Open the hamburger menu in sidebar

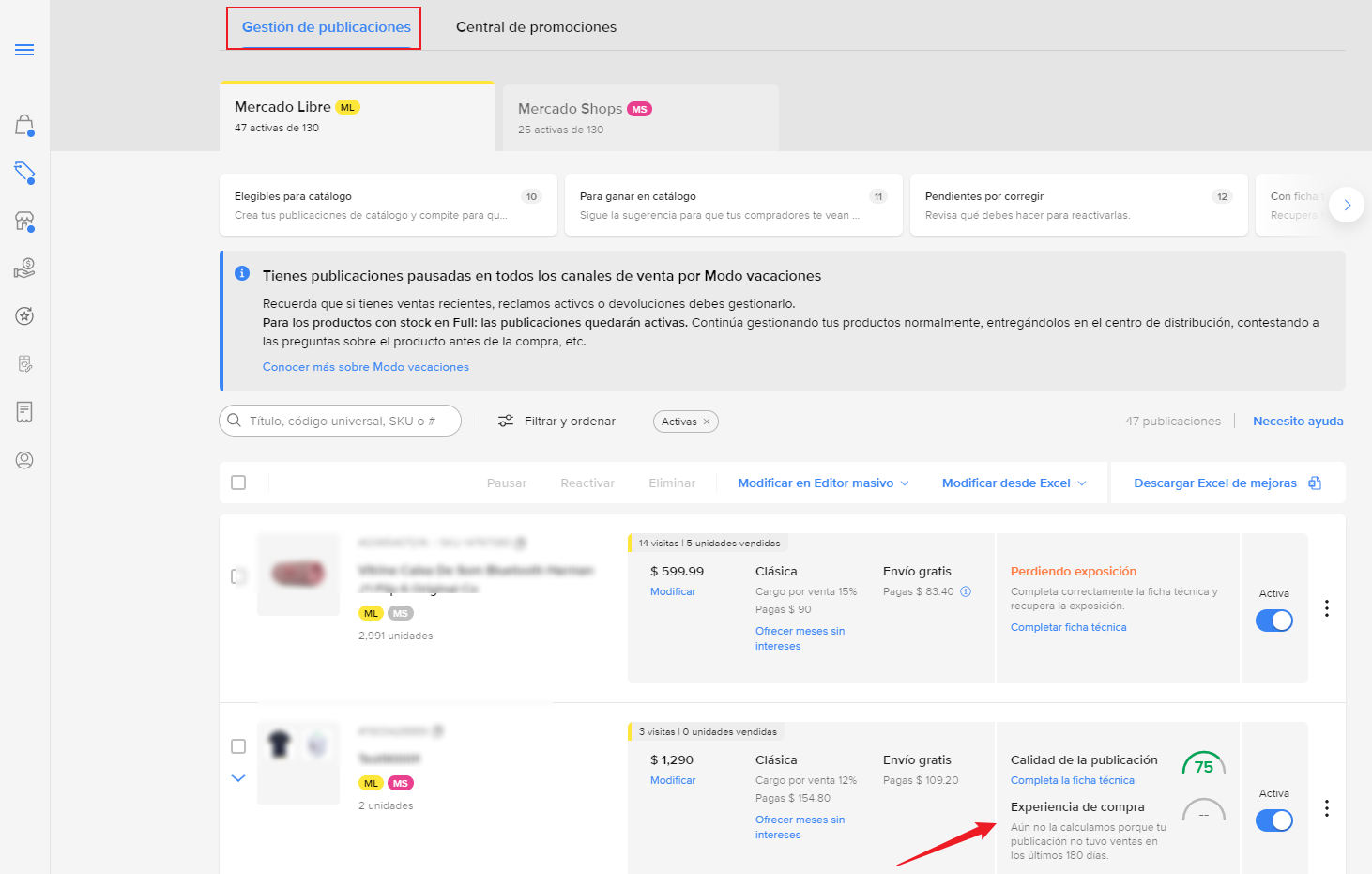[x=24, y=50]
